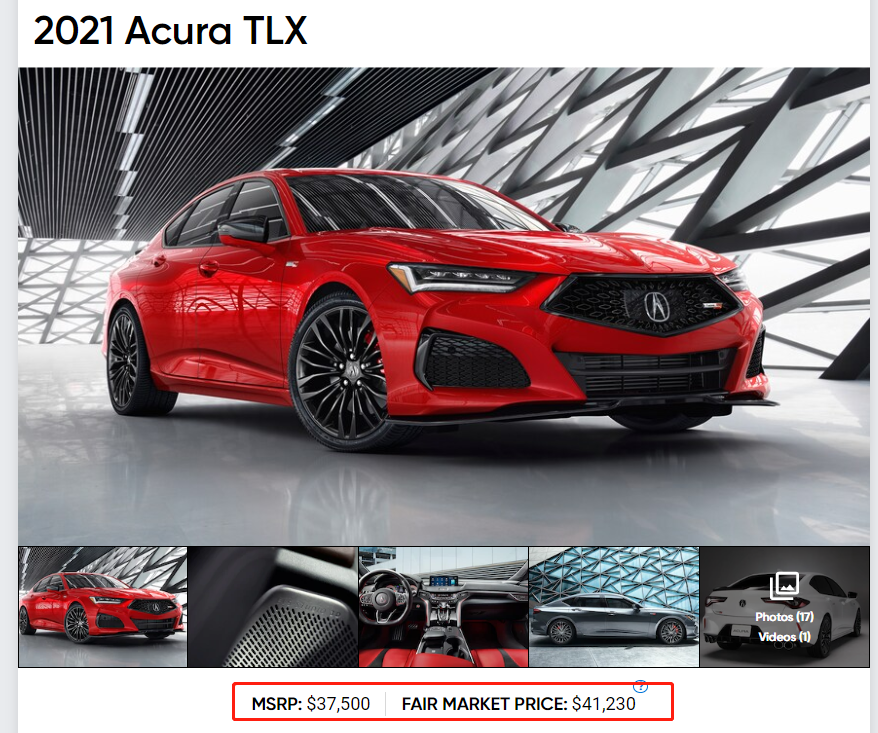
Task: Click the windshield in the main photo
Action: tap(414, 204)
